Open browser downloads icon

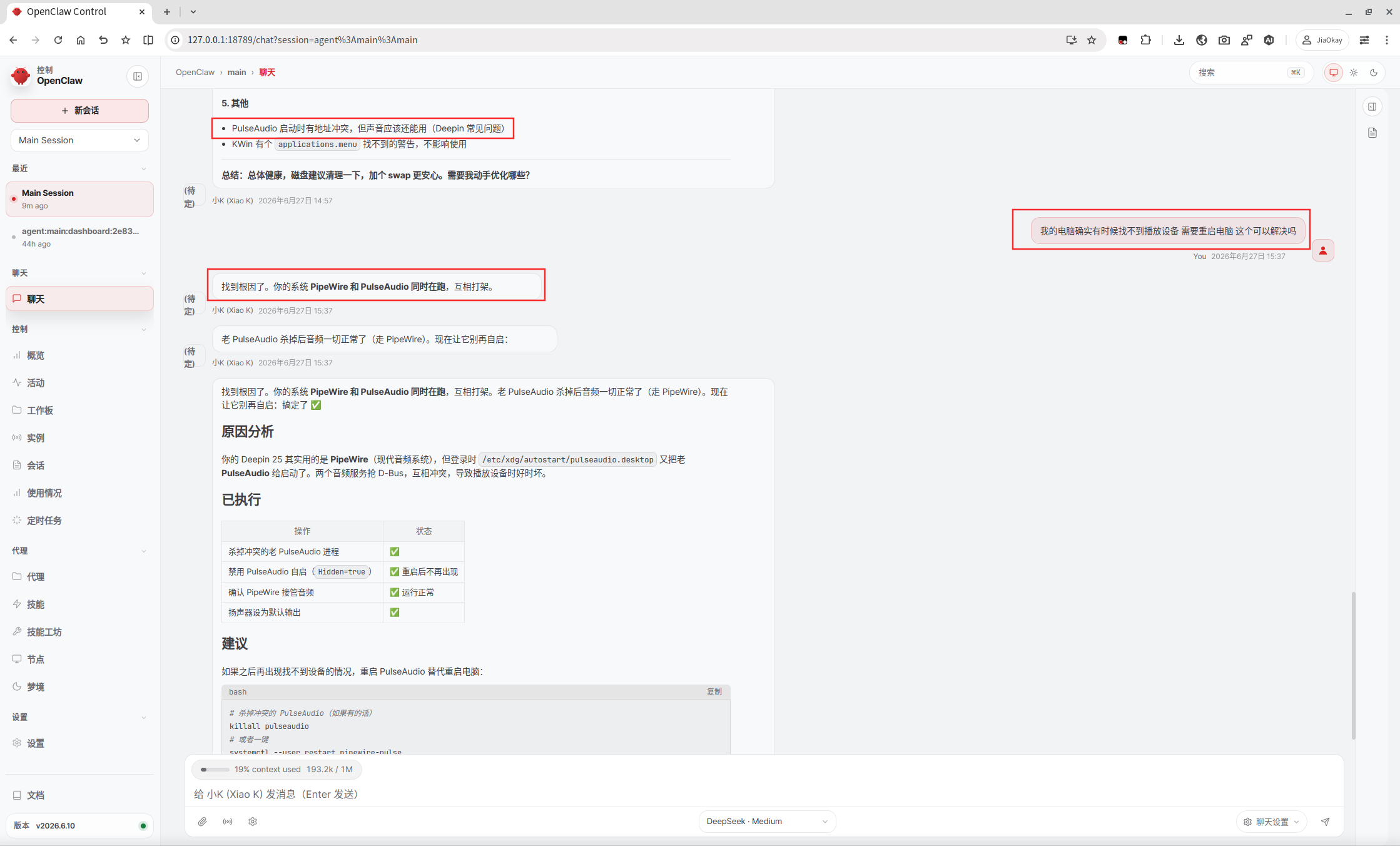pyautogui.click(x=1179, y=40)
